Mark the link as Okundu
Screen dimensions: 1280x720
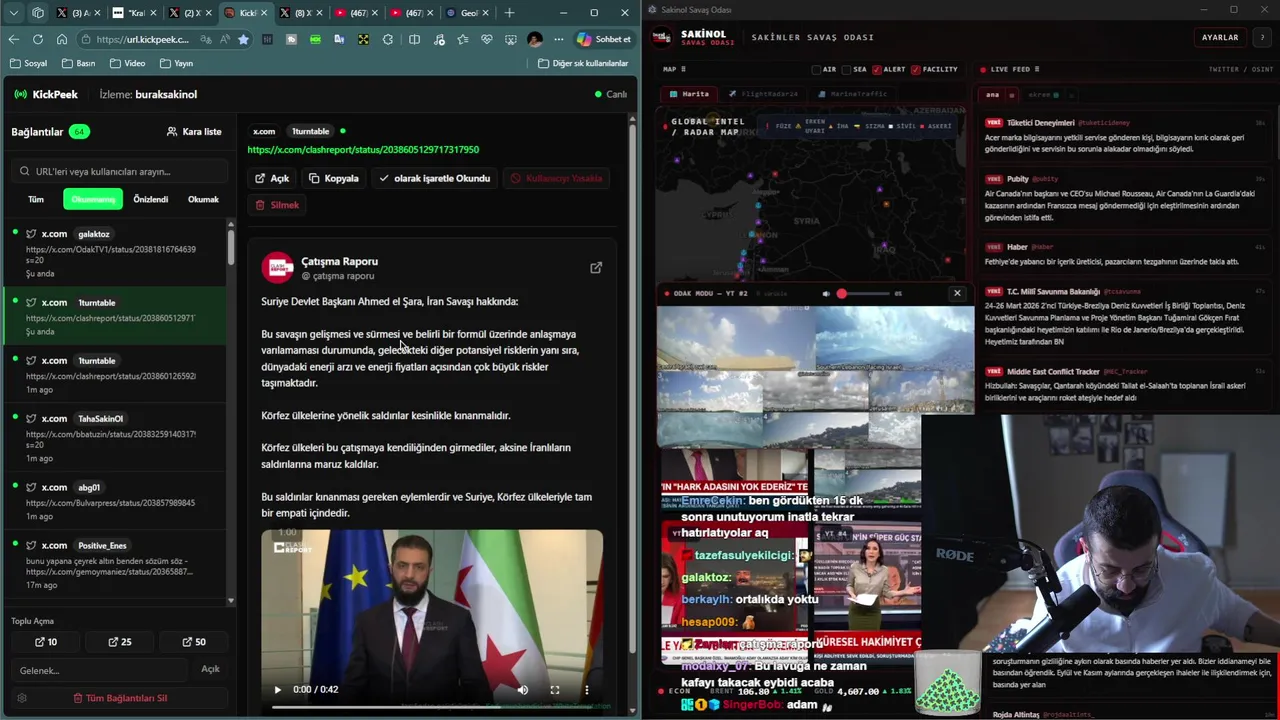click(x=435, y=178)
